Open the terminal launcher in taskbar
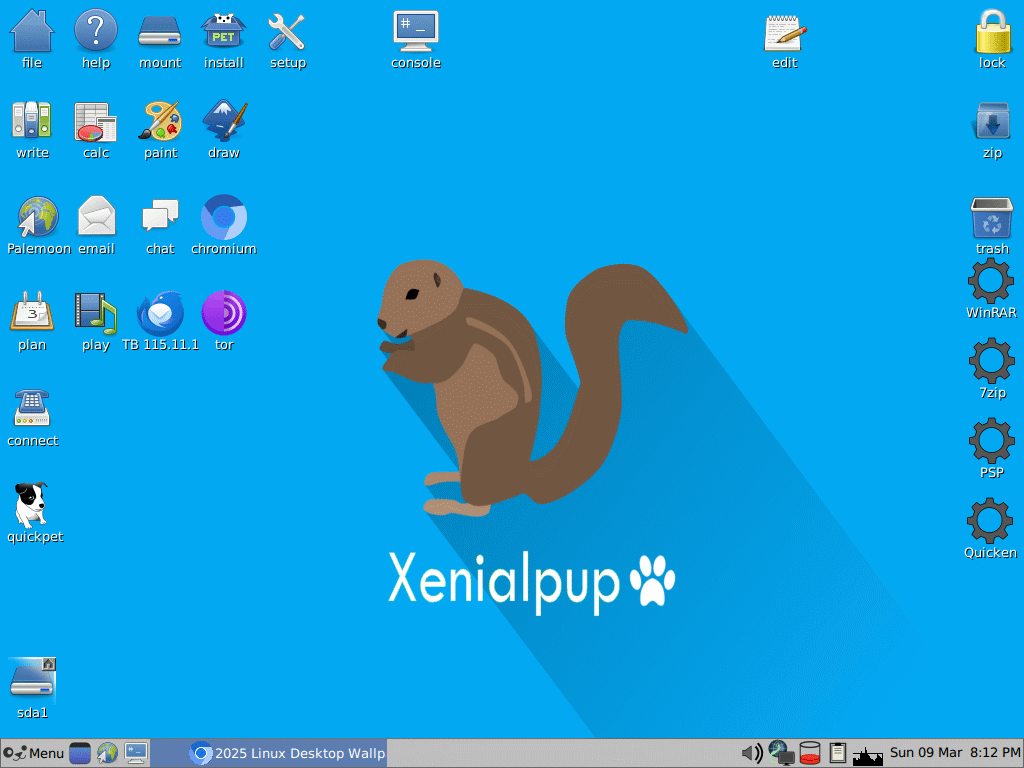 tap(136, 754)
